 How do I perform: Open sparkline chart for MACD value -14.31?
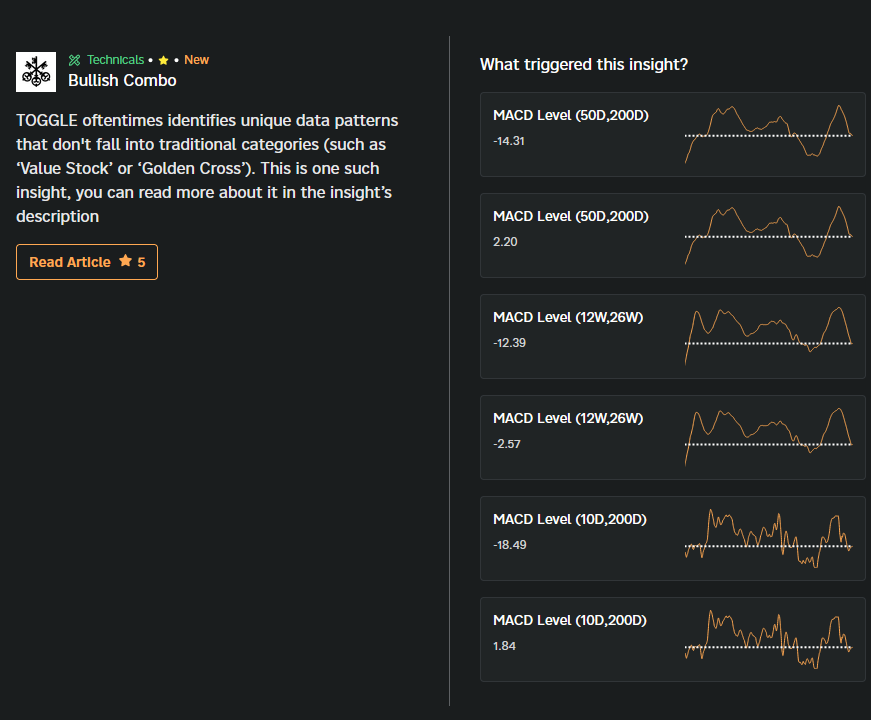[768, 134]
